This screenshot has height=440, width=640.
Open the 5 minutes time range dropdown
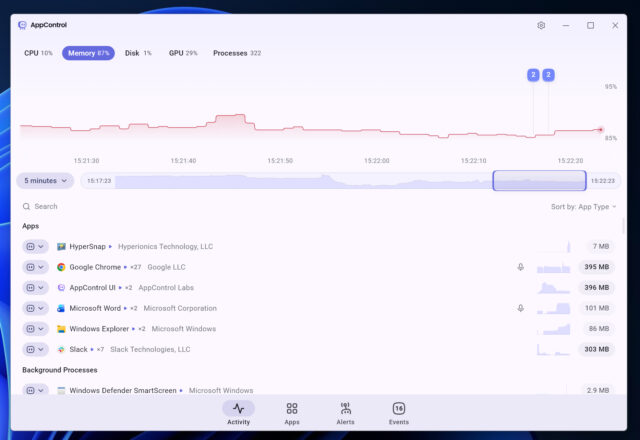click(45, 181)
